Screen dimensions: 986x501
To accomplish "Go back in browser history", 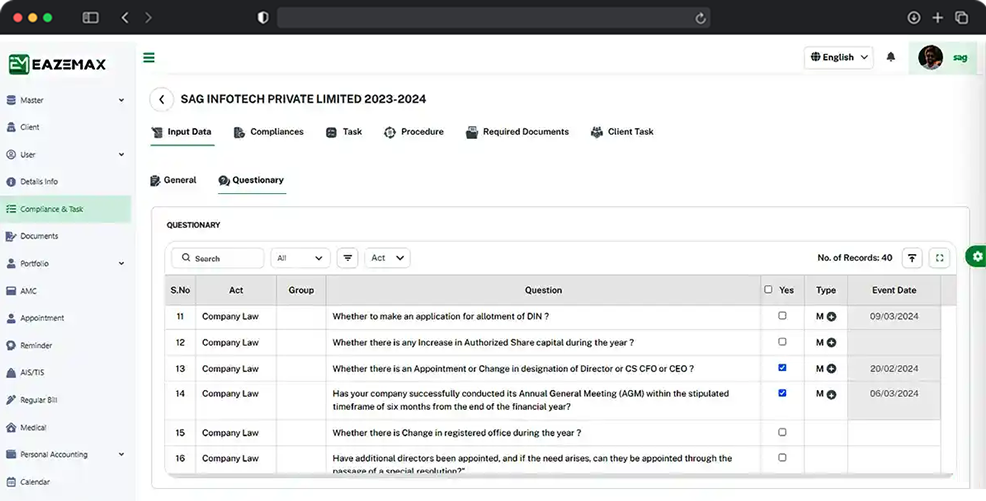I will (x=125, y=18).
